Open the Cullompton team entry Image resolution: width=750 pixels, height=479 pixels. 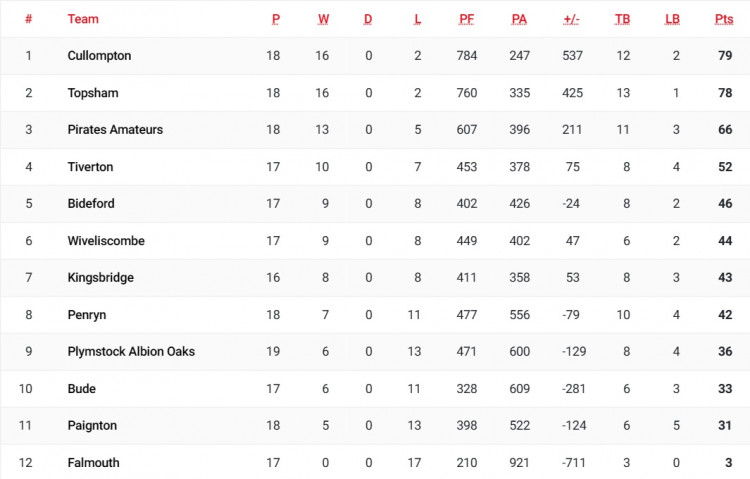tap(99, 56)
